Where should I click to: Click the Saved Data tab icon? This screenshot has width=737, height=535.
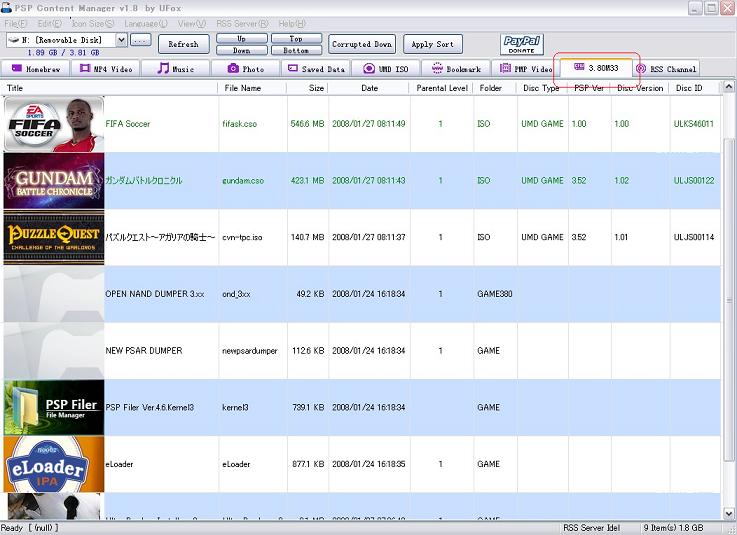pyautogui.click(x=293, y=68)
